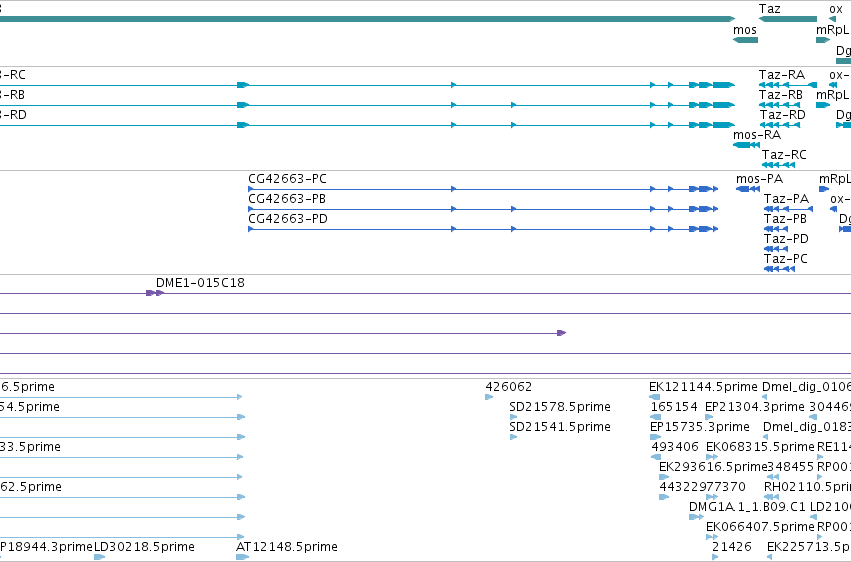851x562 pixels.
Task: Select the EK066407.5prime label
Action: [x=760, y=527]
